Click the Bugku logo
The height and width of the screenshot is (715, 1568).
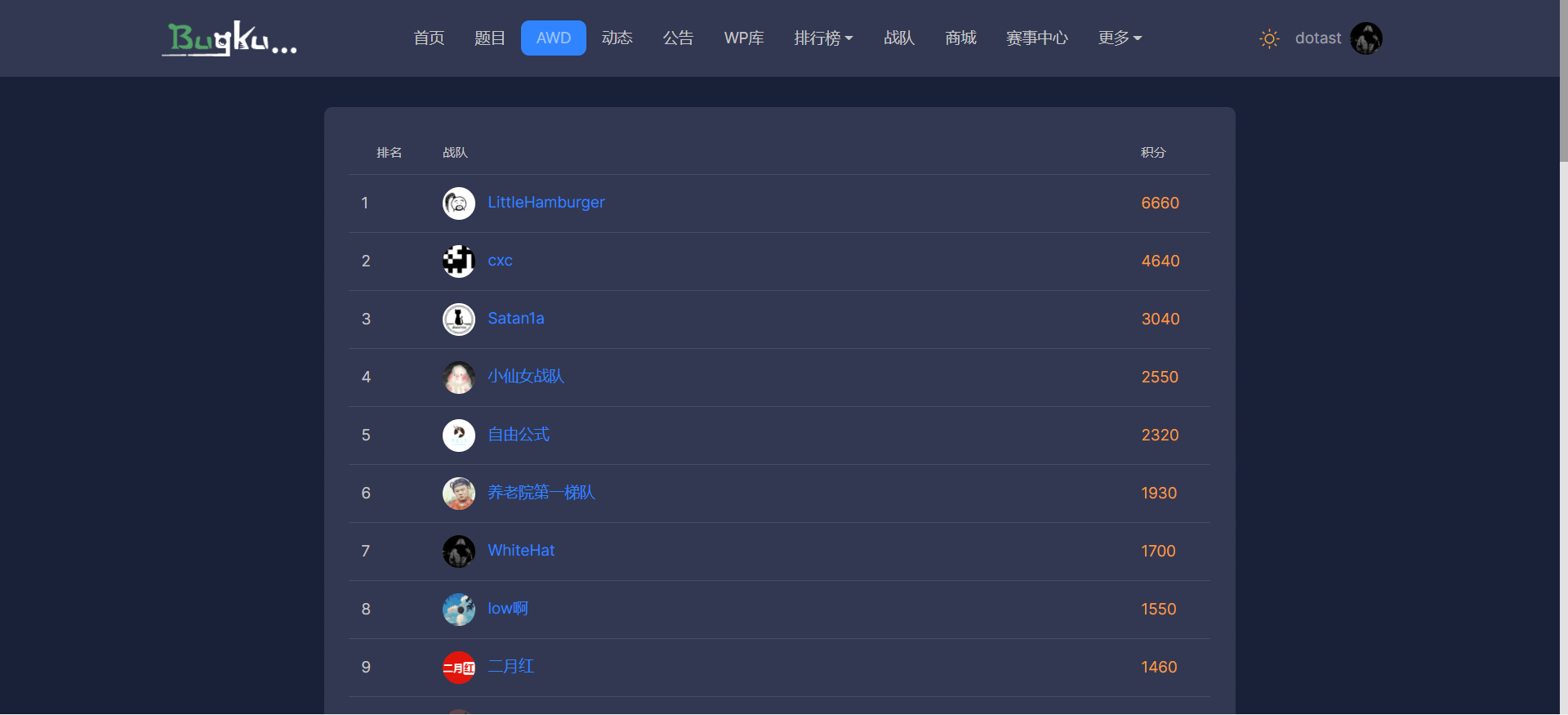tap(229, 38)
